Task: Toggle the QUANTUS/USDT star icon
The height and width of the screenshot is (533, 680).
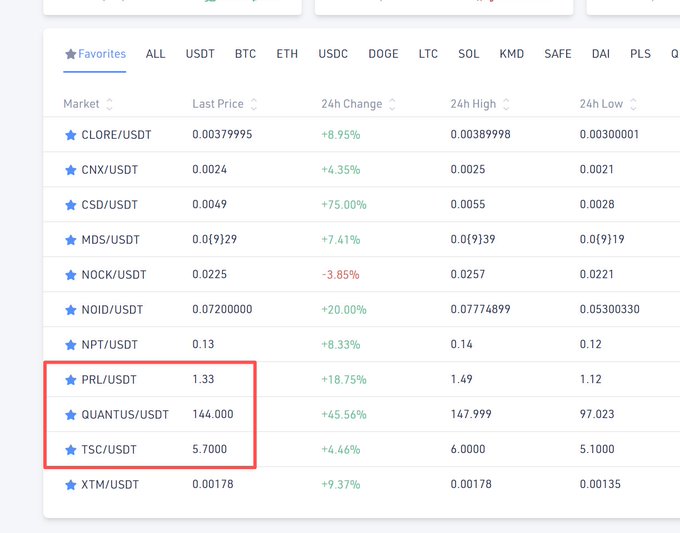Action: [71, 415]
